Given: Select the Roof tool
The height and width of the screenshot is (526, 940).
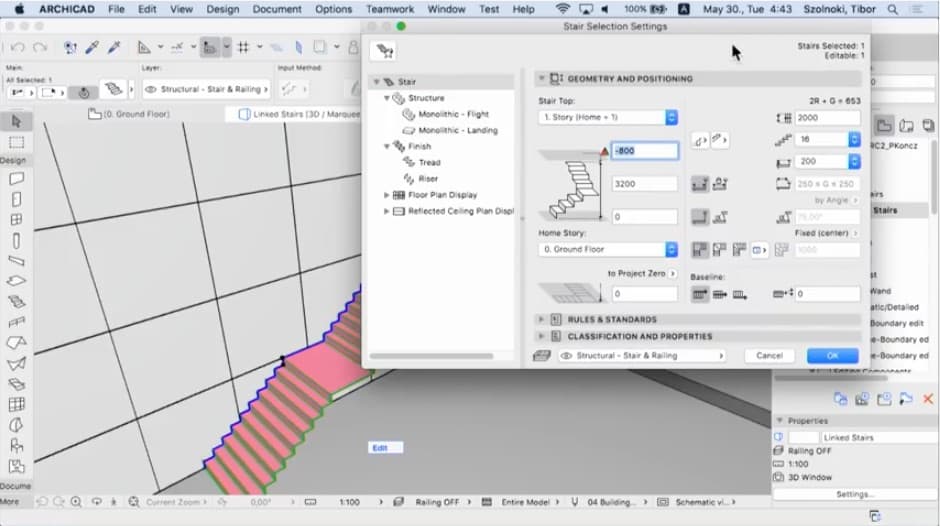Looking at the screenshot, I should (x=16, y=342).
